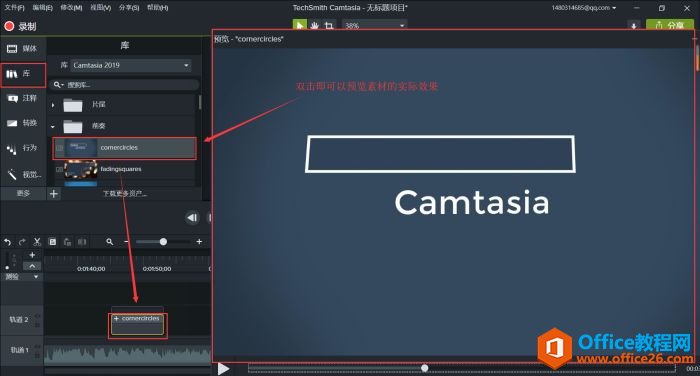
Task: Click the library list scrollbar
Action: (200, 103)
